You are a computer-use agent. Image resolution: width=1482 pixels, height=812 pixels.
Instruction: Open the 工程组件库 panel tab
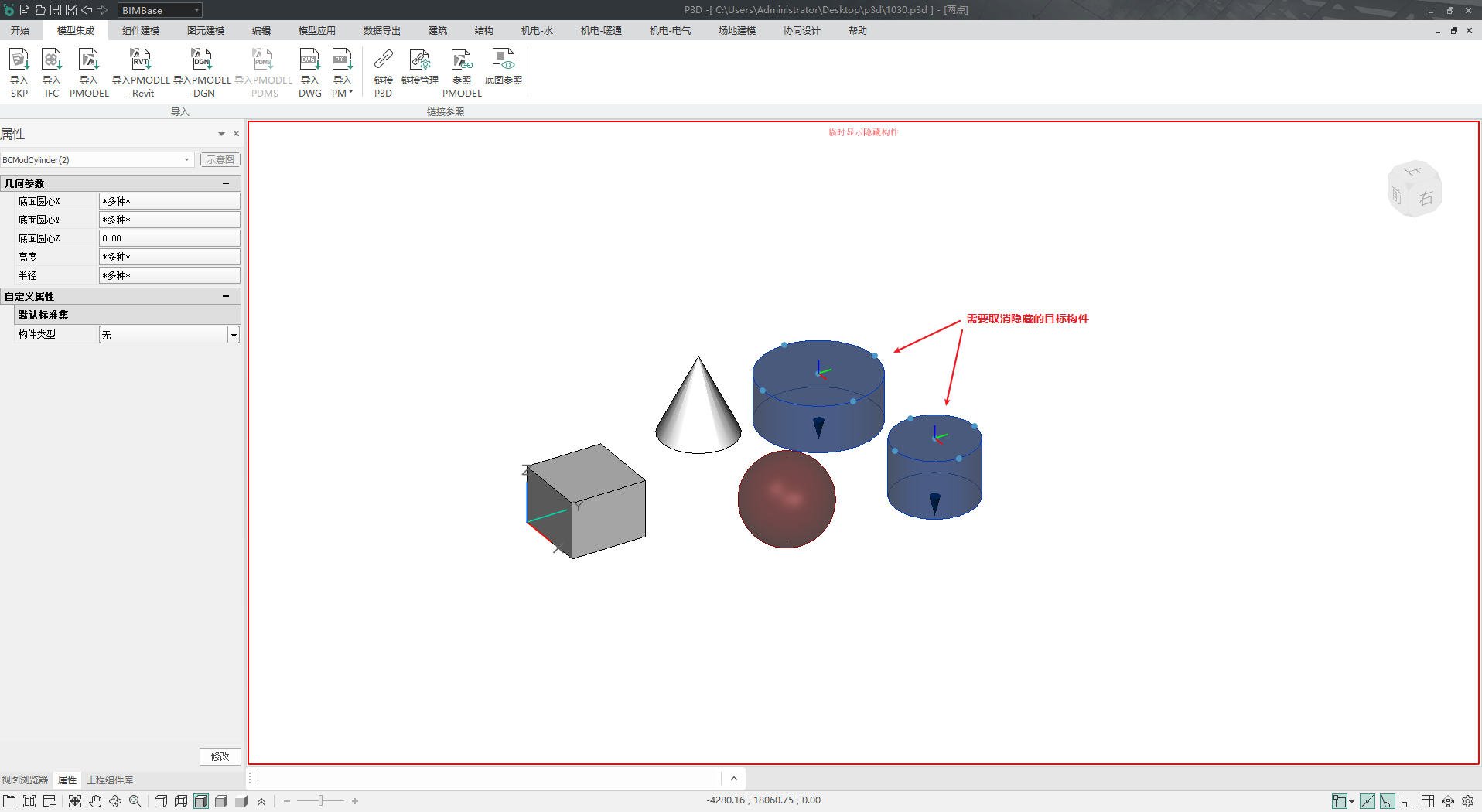point(110,780)
